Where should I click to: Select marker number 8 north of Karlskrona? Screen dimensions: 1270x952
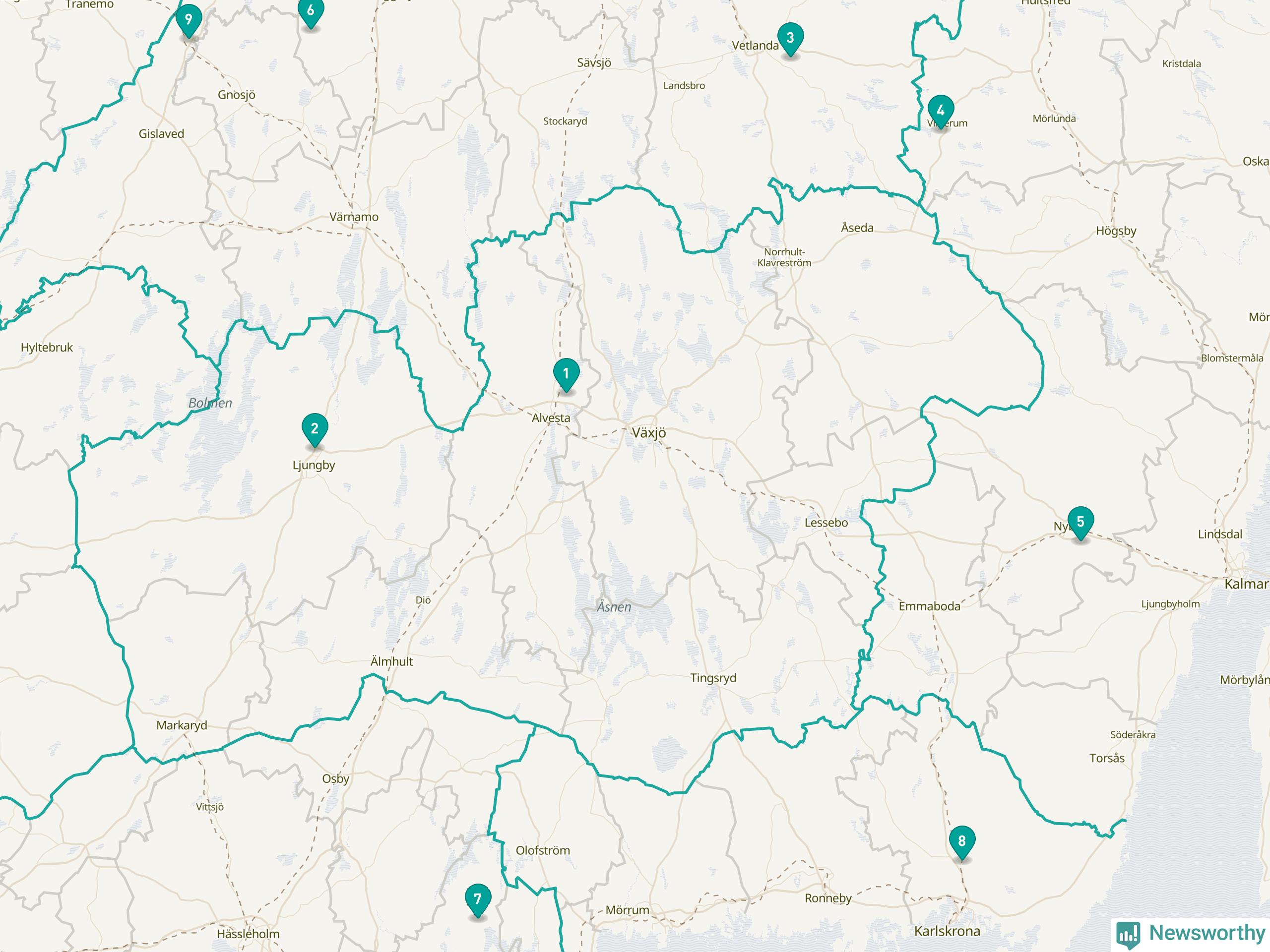coord(962,843)
